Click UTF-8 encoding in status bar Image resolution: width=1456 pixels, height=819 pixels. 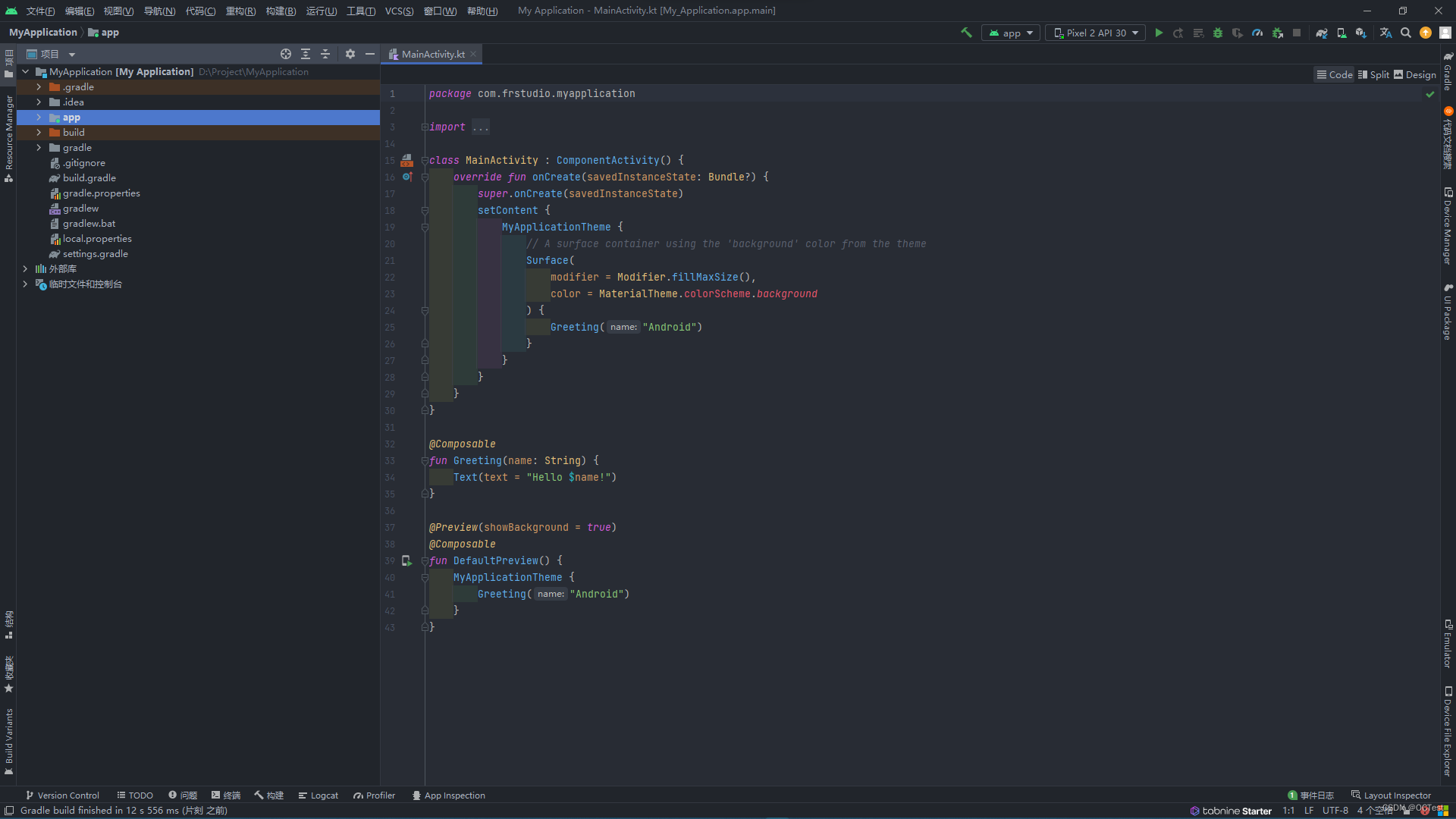[x=1335, y=811]
